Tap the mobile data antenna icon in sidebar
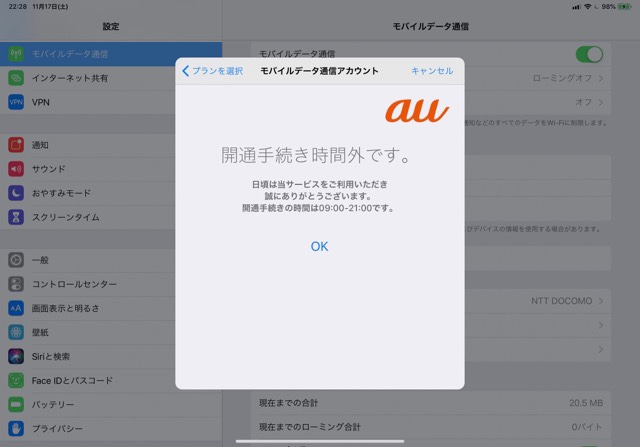The height and width of the screenshot is (447, 640). point(16,54)
